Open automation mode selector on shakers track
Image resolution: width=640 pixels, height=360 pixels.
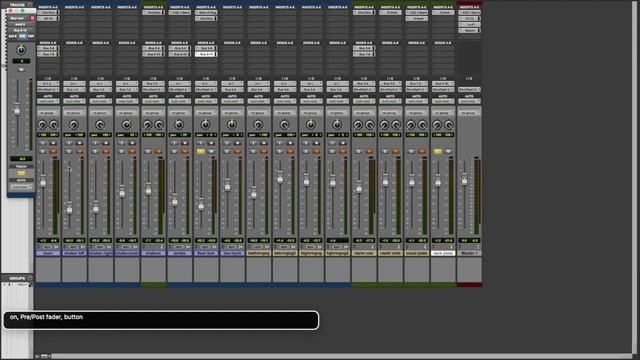(153, 101)
